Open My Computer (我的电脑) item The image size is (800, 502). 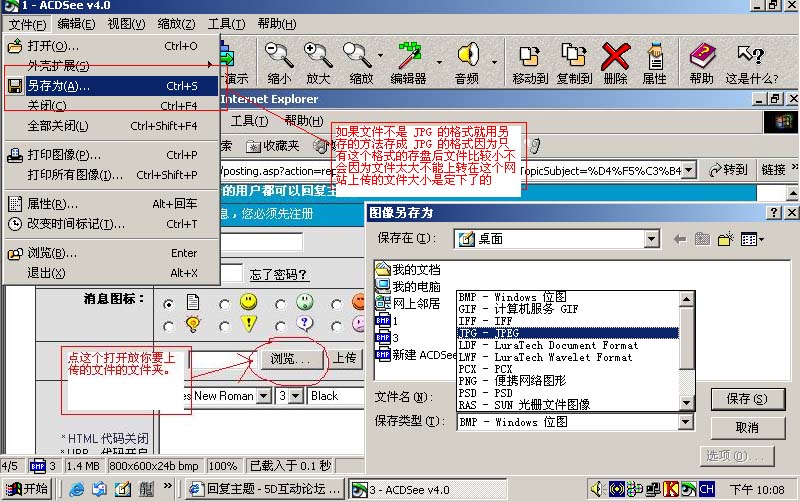click(408, 286)
